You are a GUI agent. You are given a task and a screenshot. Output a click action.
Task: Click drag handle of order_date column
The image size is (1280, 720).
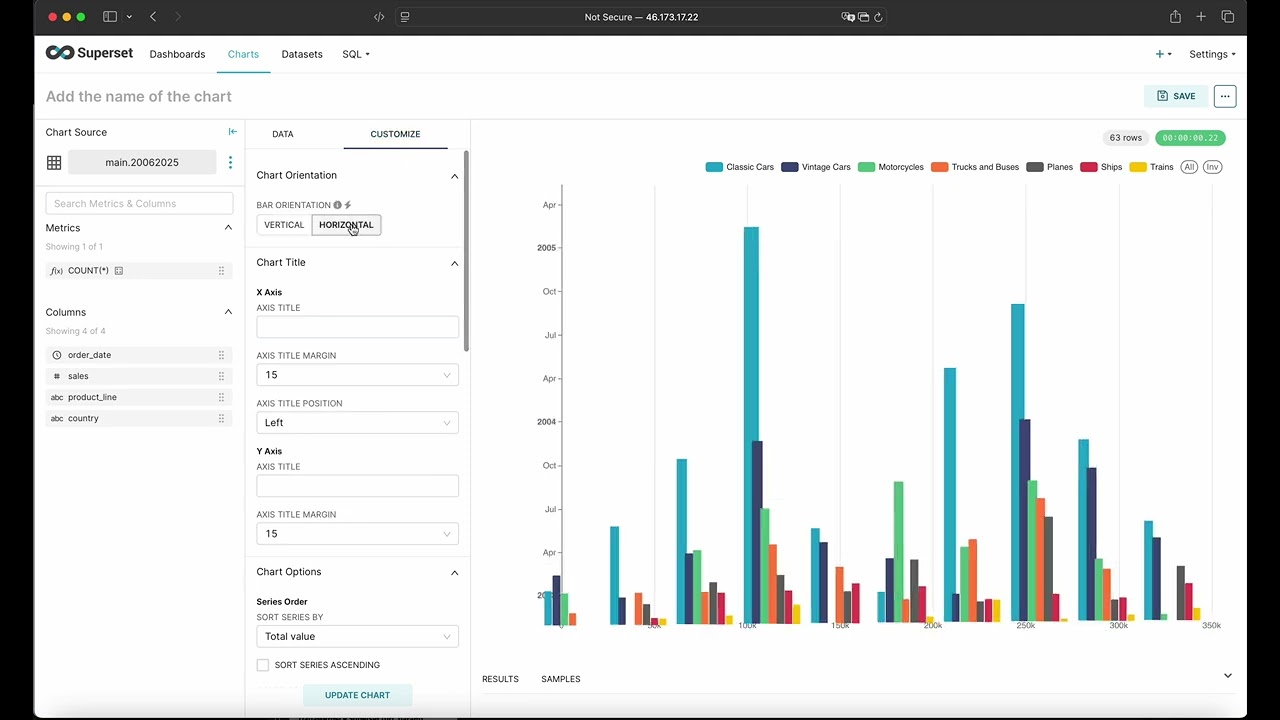click(x=221, y=355)
